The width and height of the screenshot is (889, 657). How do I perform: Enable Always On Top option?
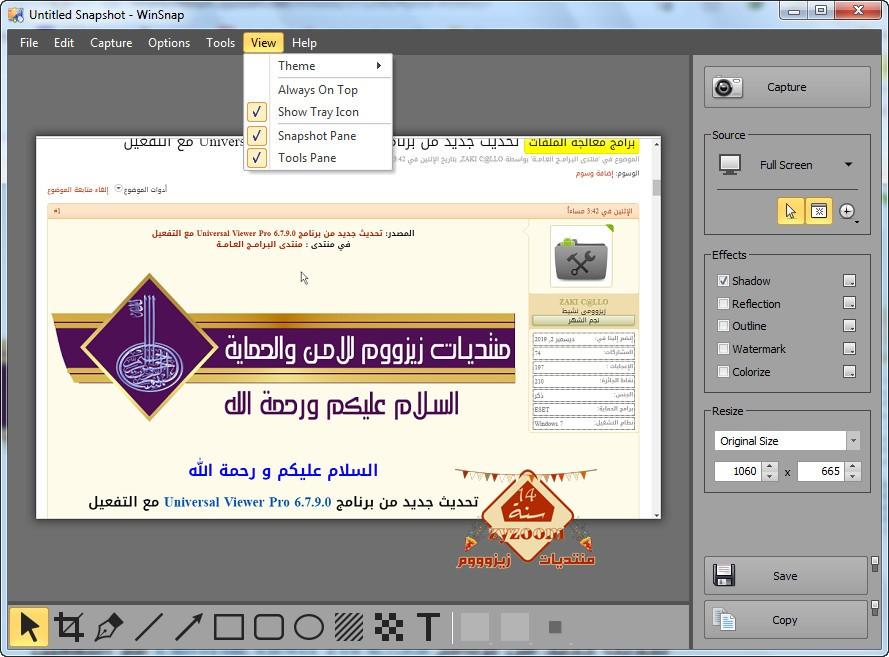[318, 90]
